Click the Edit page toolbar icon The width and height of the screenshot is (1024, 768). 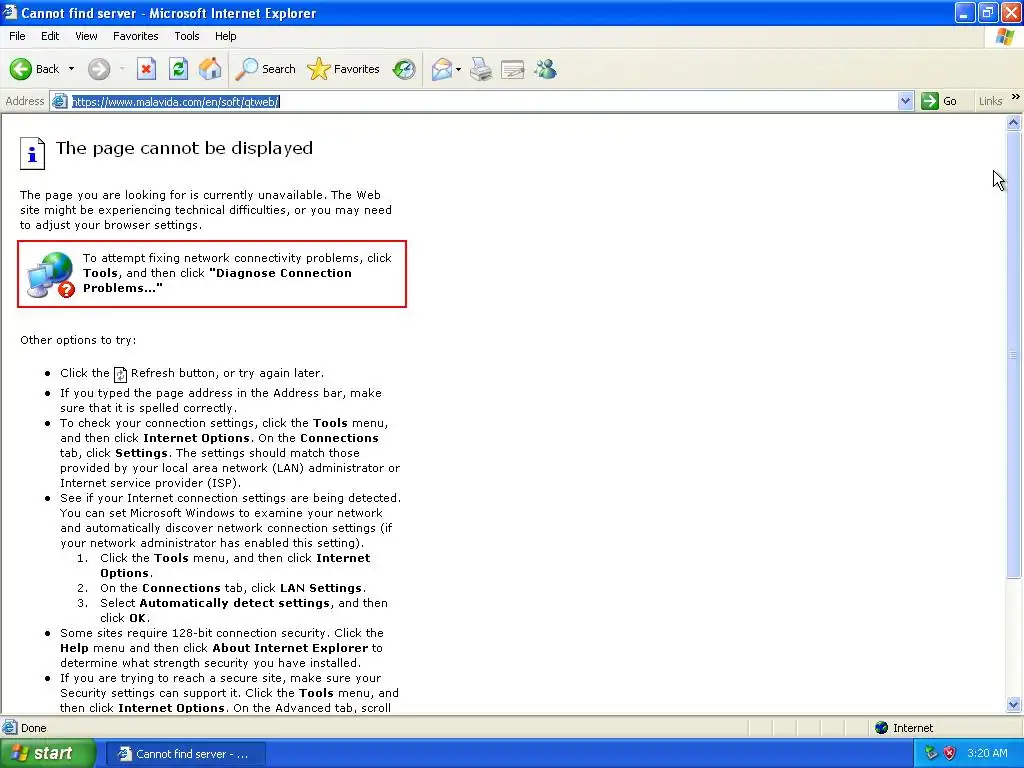pos(513,69)
